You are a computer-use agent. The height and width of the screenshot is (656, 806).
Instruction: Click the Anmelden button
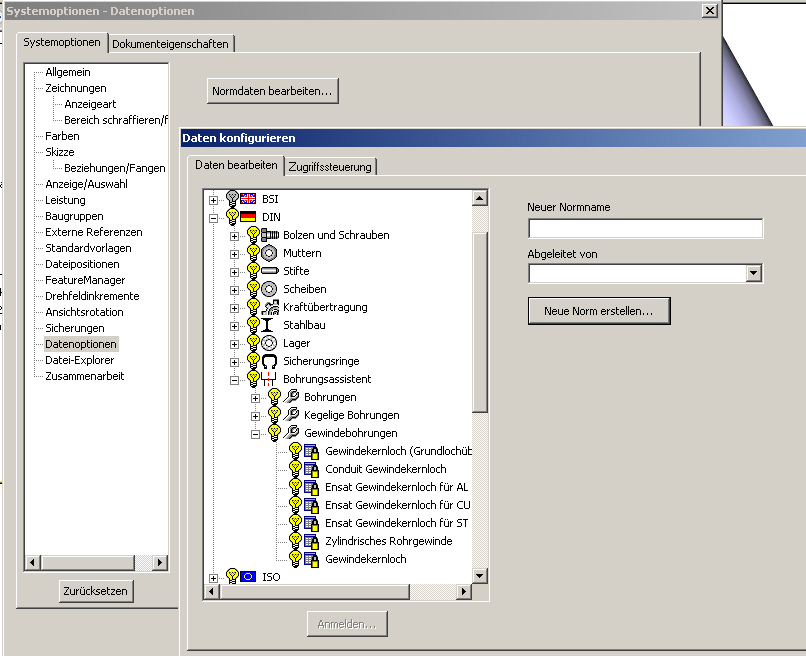[x=347, y=624]
